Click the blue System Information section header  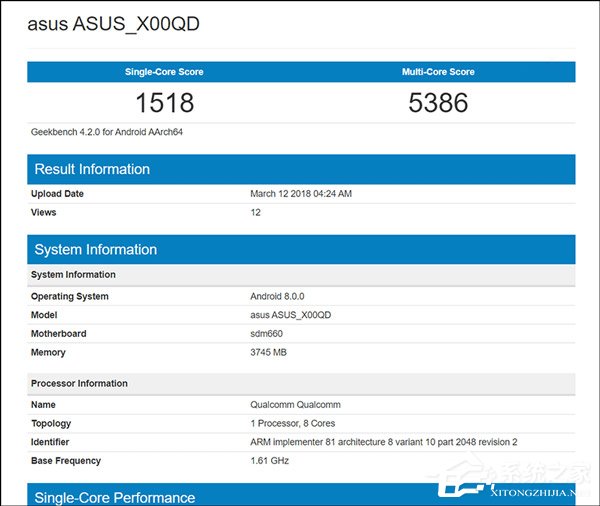[x=96, y=250]
